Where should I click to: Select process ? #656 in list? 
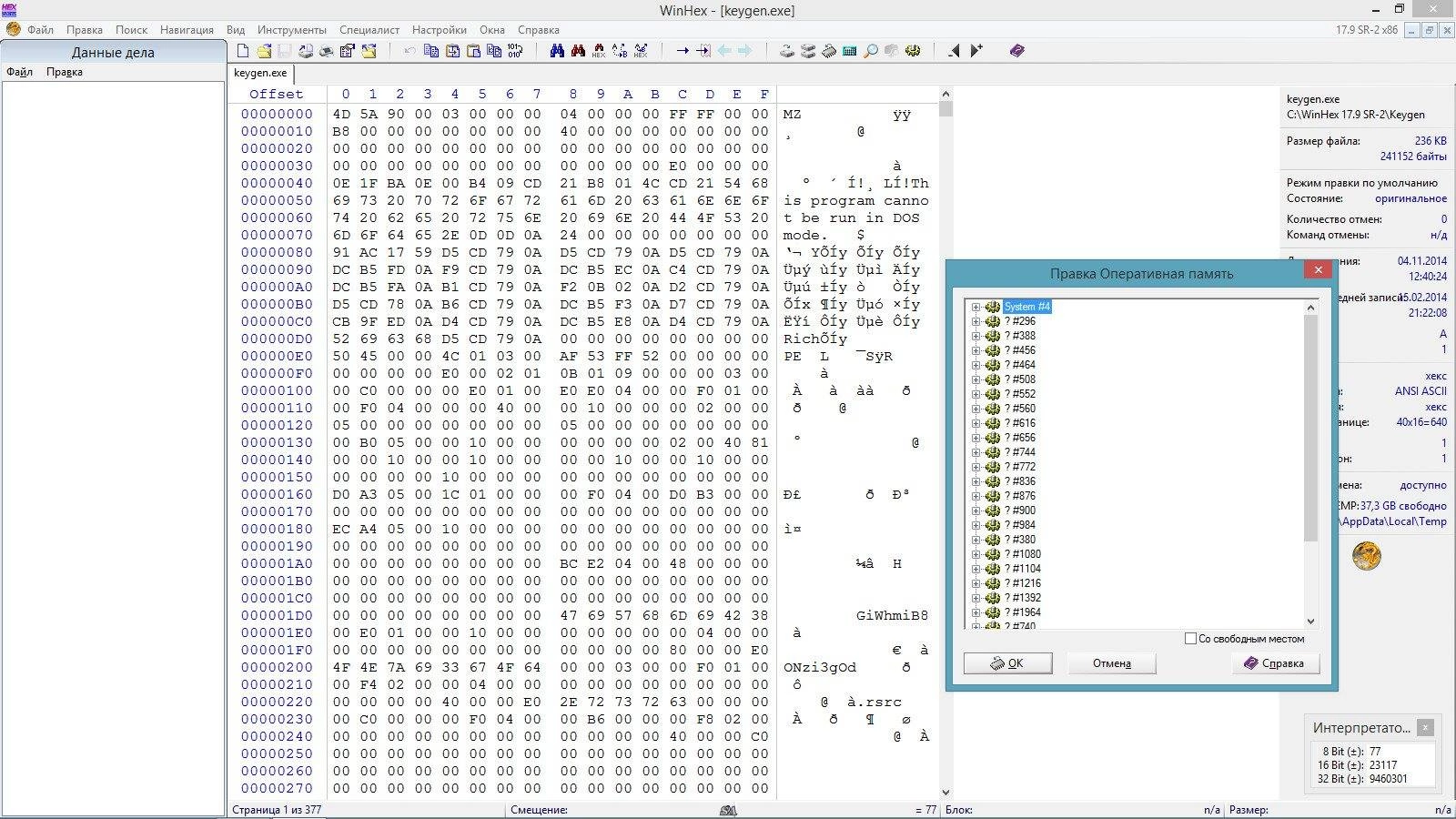(x=1019, y=438)
